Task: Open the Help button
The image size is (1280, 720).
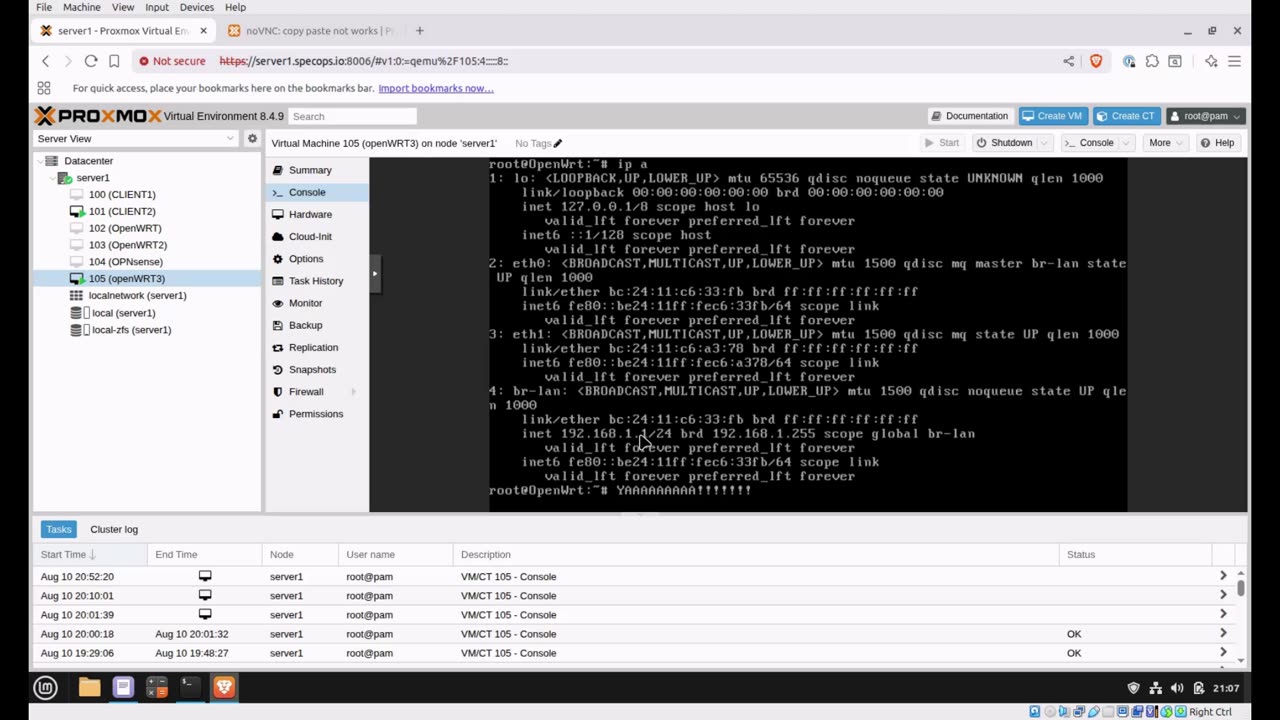Action: tap(1217, 143)
